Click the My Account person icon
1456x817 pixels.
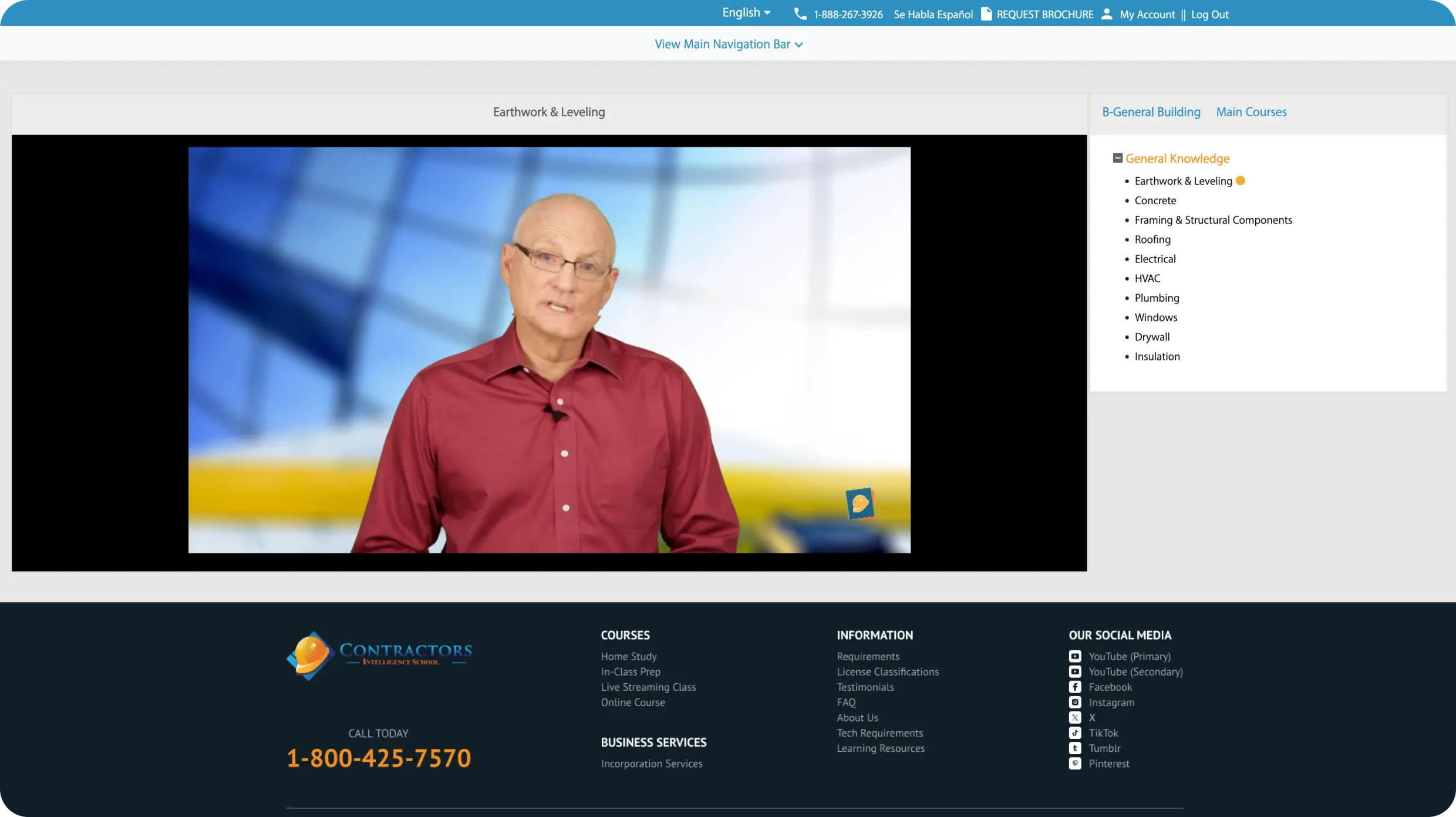click(1107, 14)
